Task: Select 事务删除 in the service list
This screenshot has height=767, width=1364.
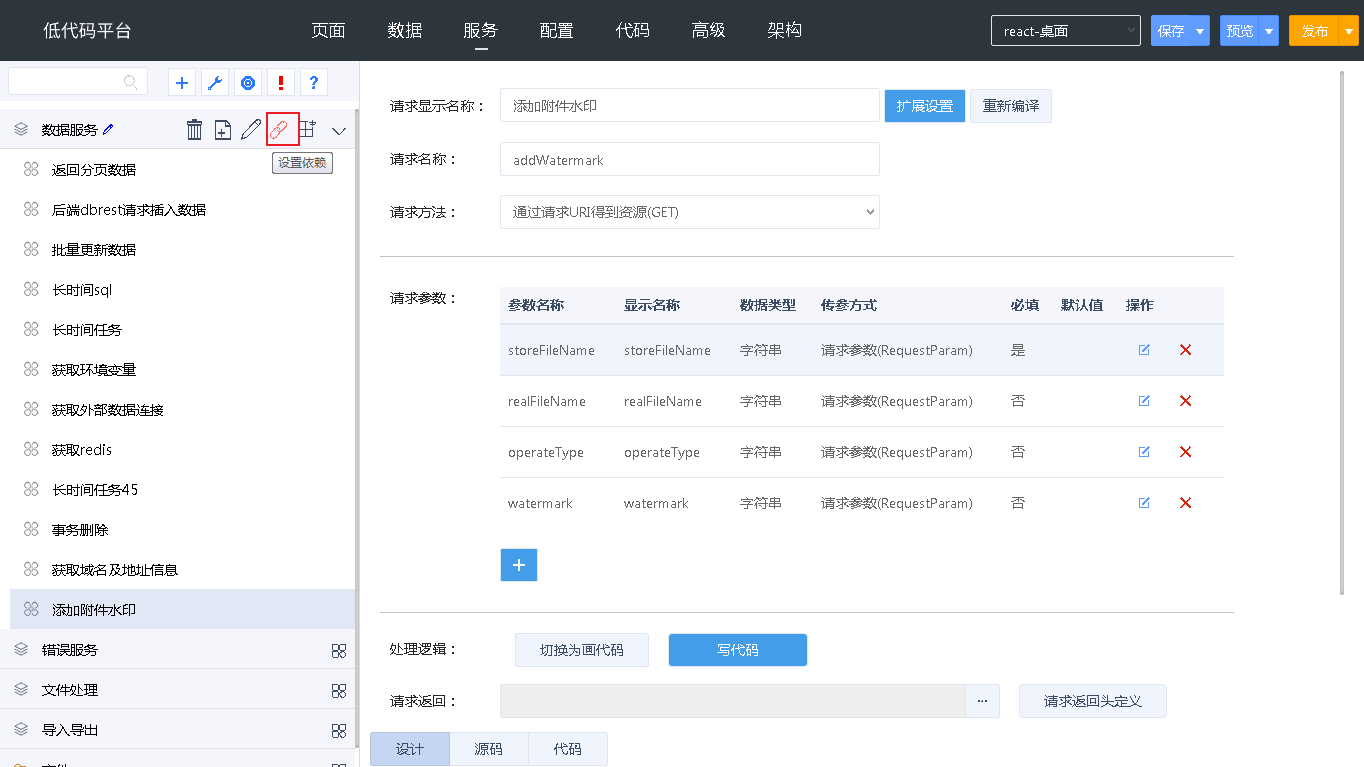Action: click(80, 530)
